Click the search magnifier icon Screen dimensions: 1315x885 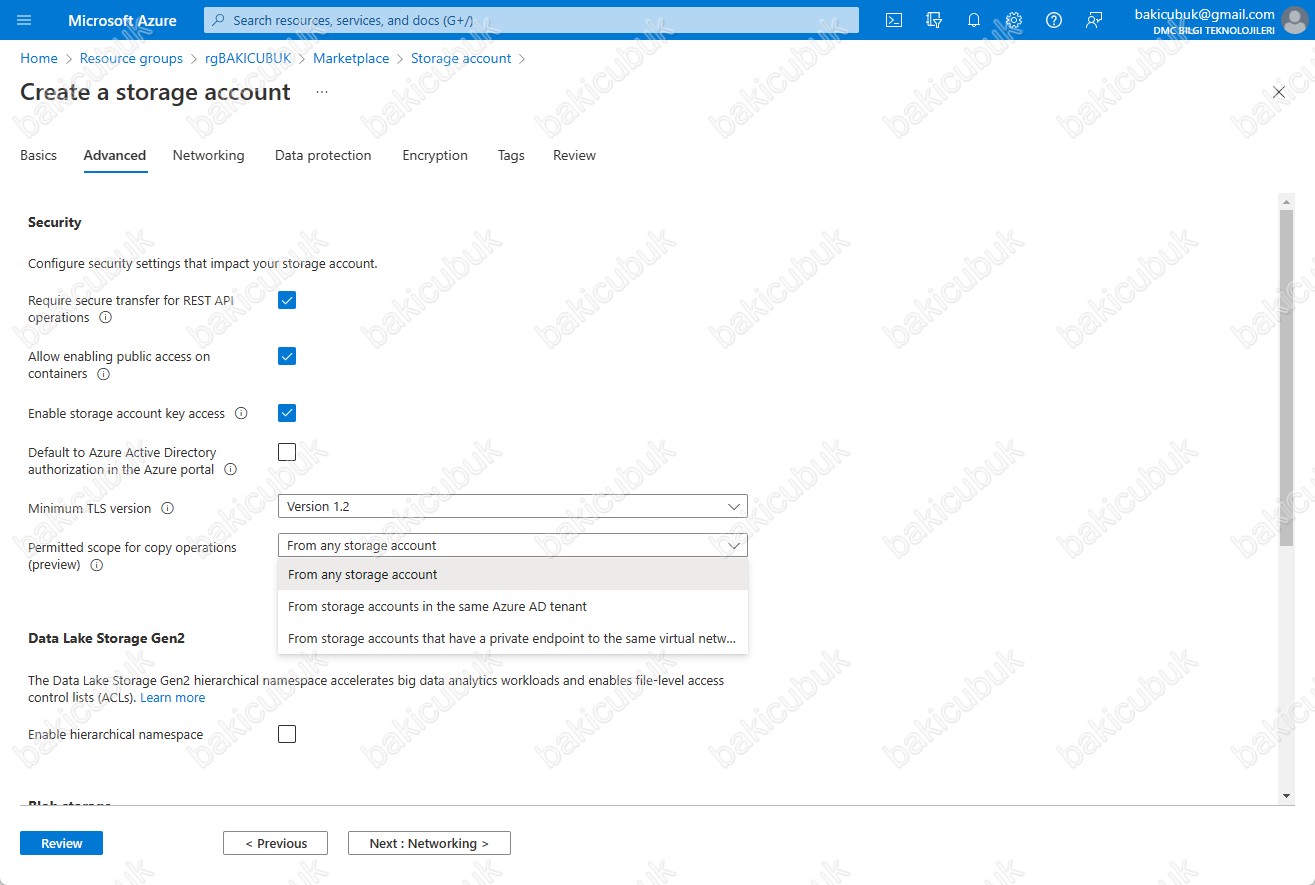click(x=220, y=20)
